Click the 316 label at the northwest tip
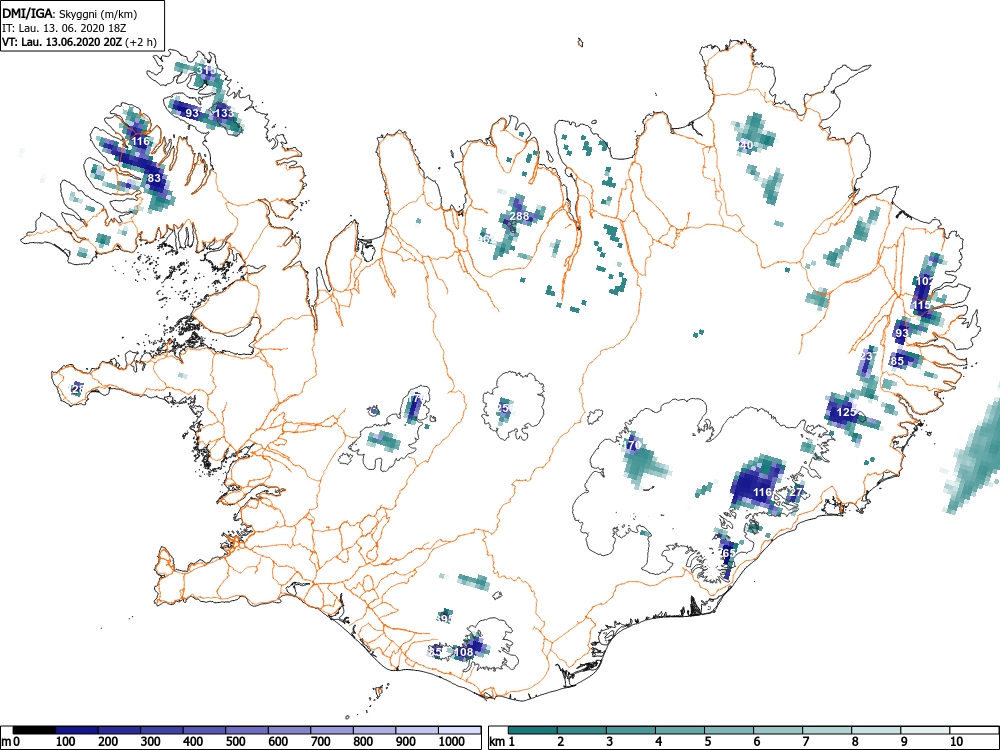 coord(206,70)
